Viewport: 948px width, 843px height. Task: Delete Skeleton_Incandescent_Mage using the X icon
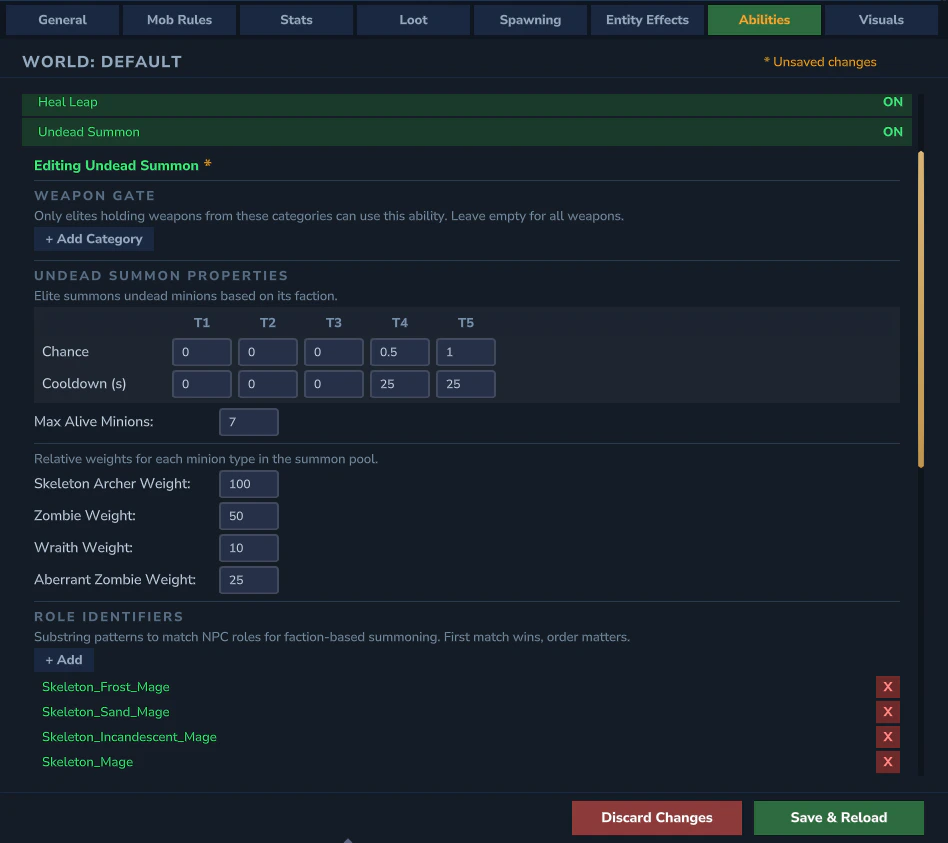888,737
